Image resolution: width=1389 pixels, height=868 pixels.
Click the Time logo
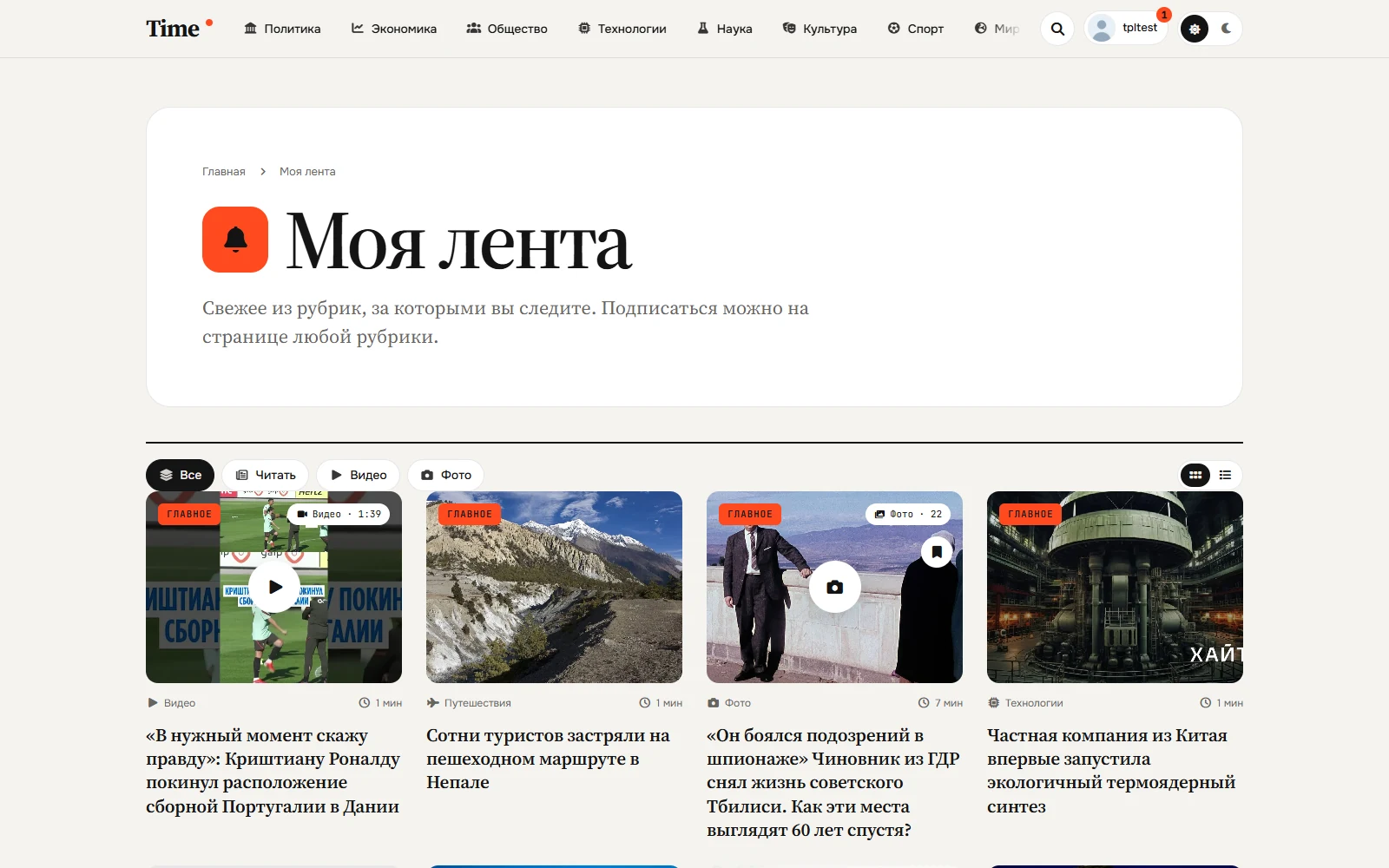pyautogui.click(x=179, y=28)
